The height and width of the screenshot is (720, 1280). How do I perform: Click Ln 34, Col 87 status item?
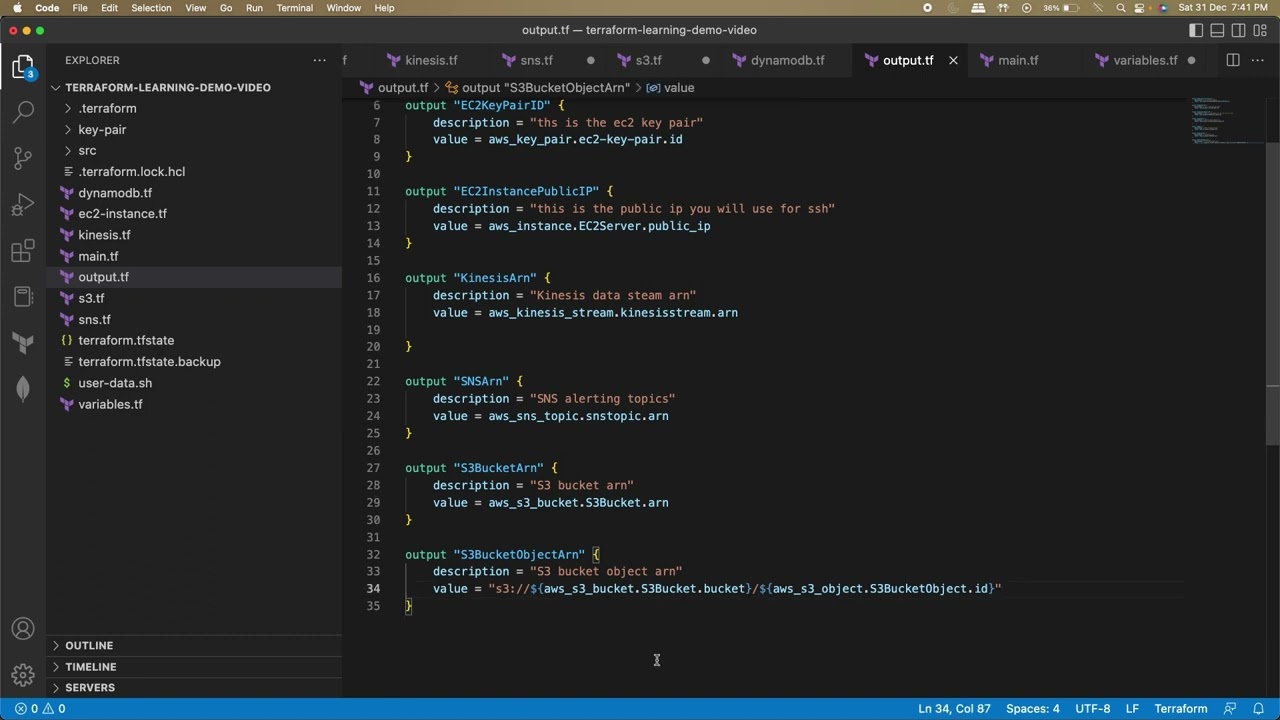click(954, 708)
